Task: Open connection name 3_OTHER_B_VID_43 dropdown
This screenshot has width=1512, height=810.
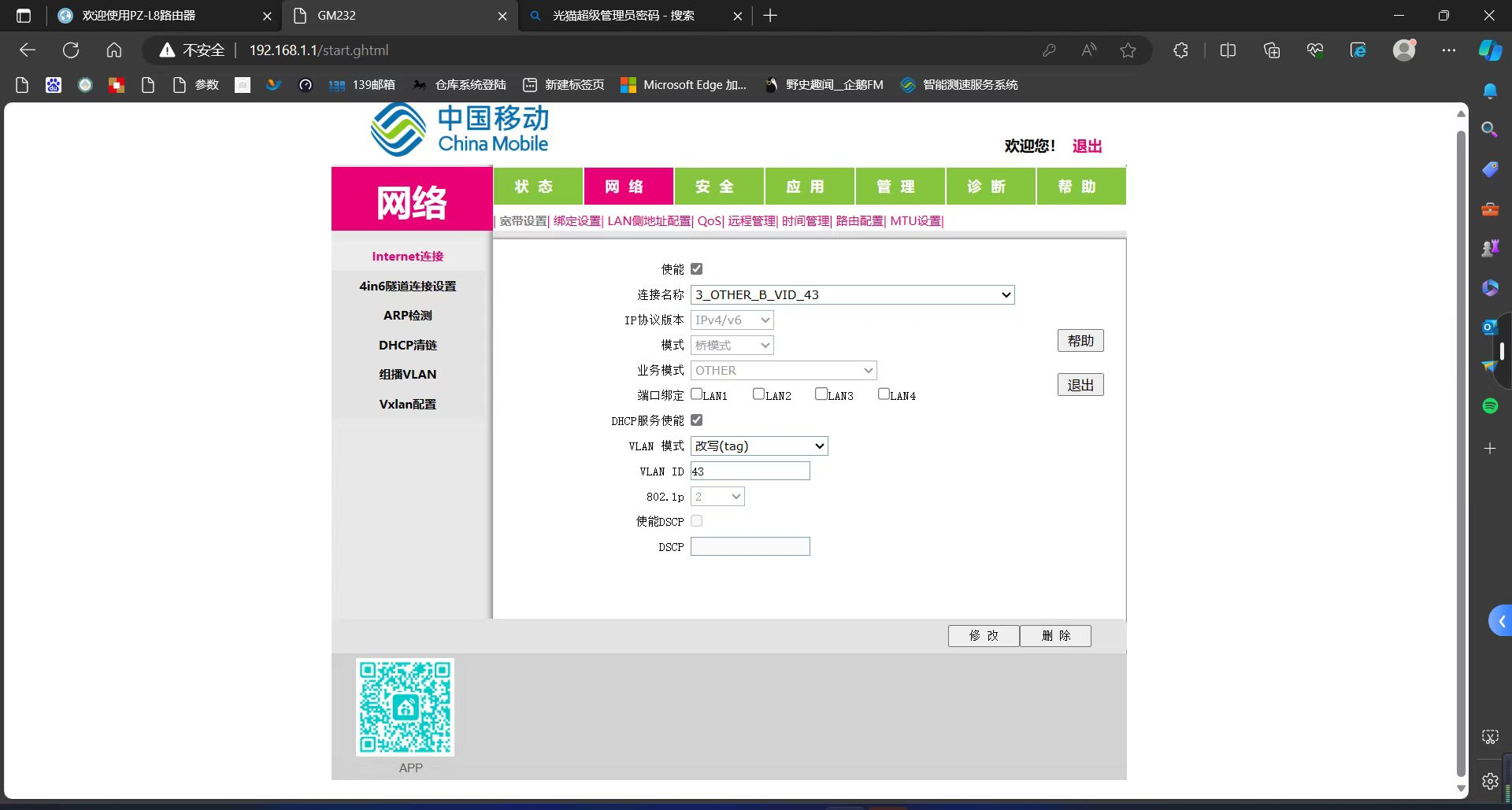Action: point(852,294)
